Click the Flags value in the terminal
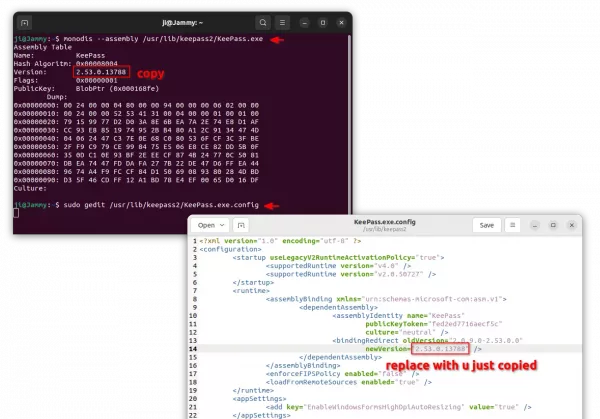Image resolution: width=600 pixels, height=419 pixels. pyautogui.click(x=96, y=80)
